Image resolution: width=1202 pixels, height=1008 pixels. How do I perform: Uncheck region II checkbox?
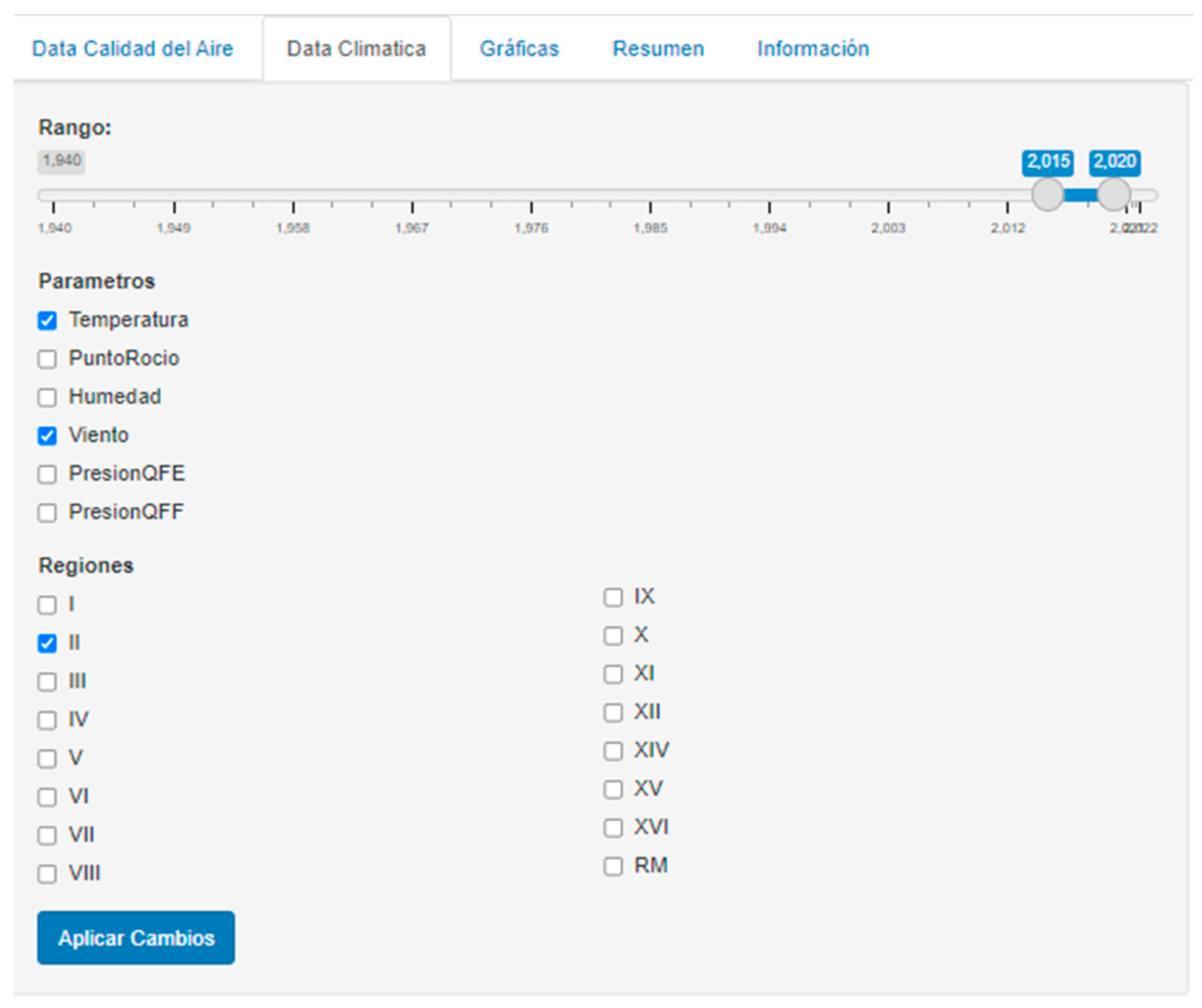point(47,644)
